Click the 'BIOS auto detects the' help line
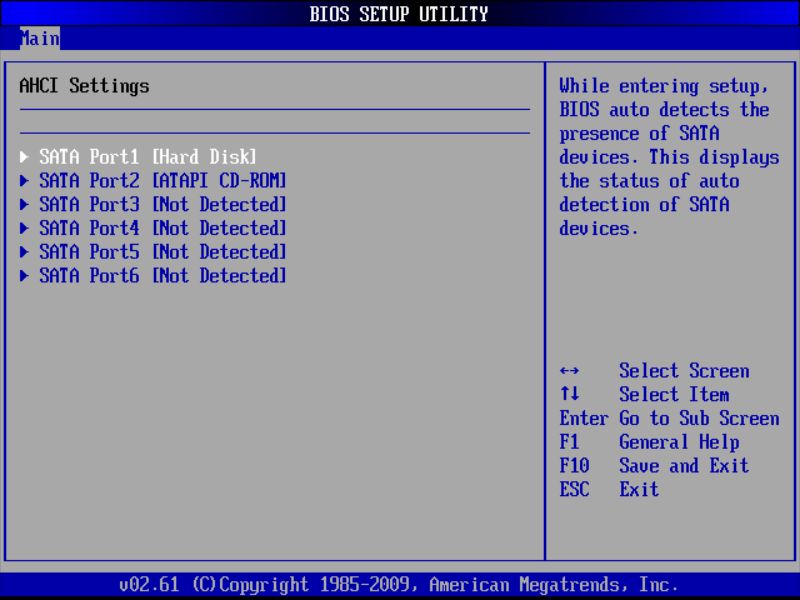800x600 pixels. (x=664, y=110)
